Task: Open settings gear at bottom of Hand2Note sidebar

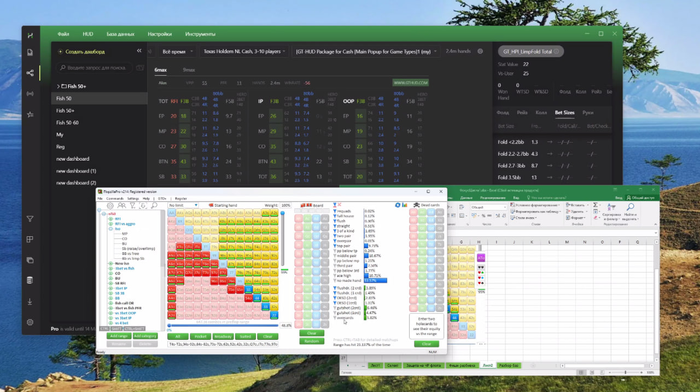Action: point(30,322)
